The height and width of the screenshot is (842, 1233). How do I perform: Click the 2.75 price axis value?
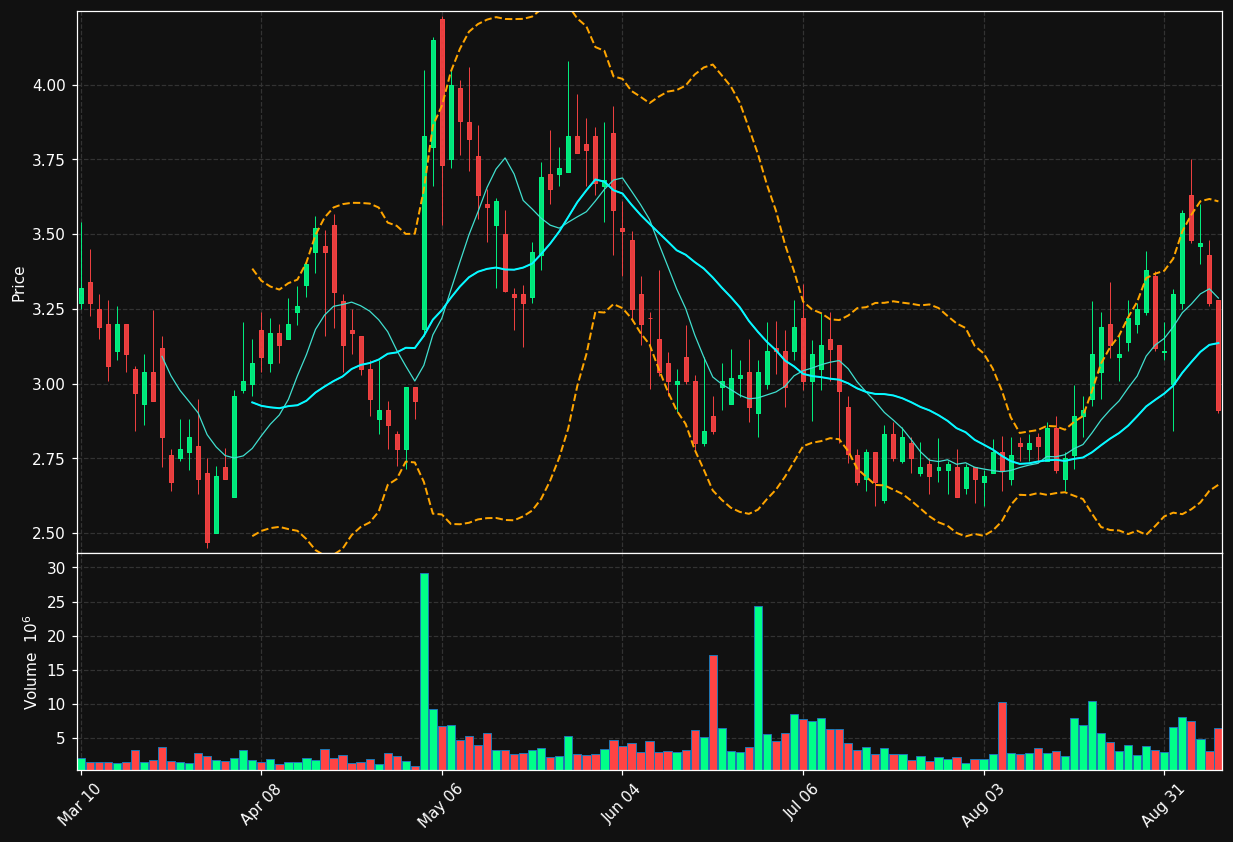pos(50,459)
